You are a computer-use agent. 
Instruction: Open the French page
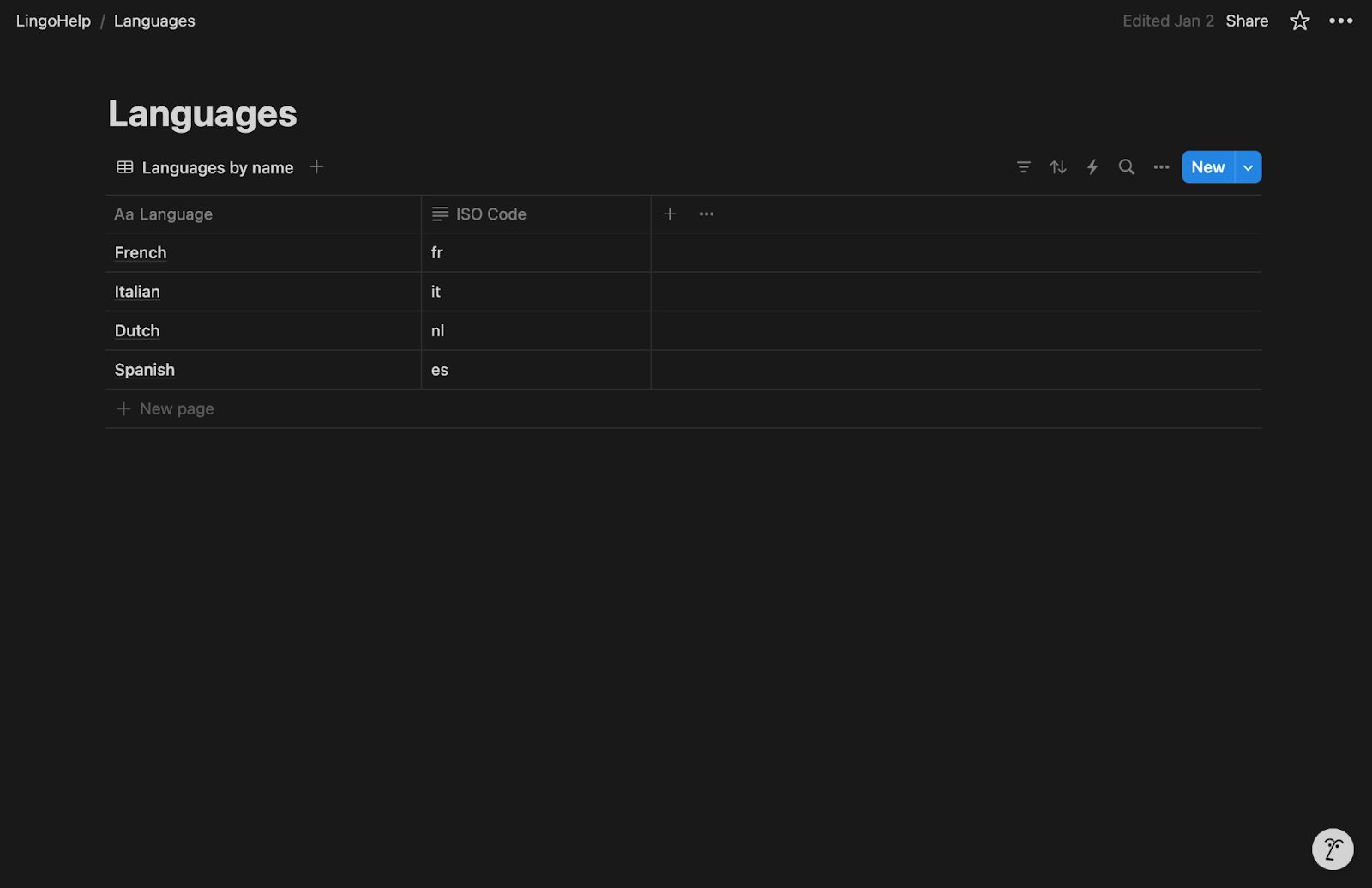141,253
